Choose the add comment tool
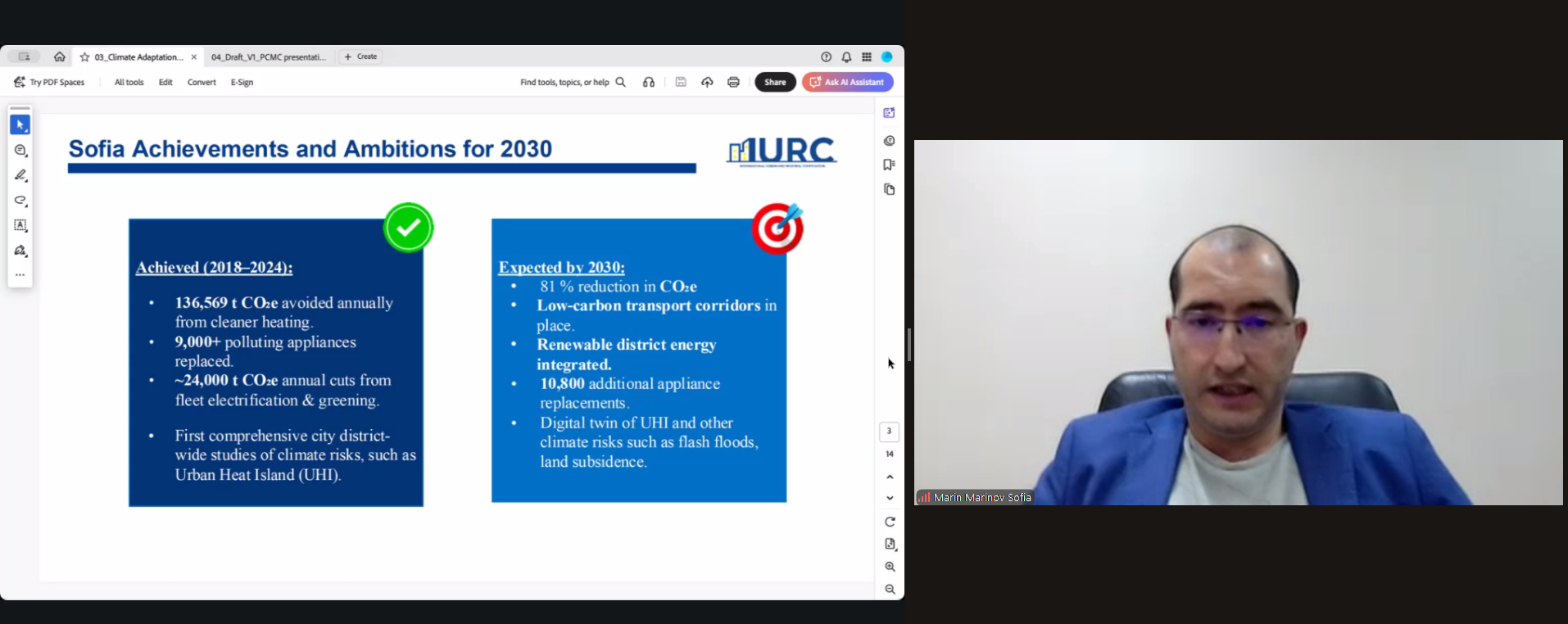 (x=20, y=151)
